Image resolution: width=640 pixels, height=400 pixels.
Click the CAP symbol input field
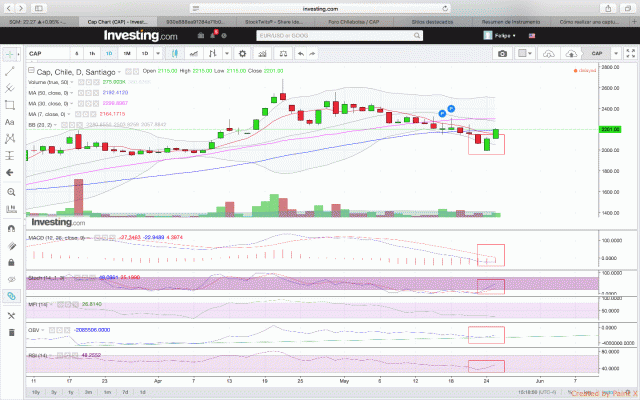(48, 53)
